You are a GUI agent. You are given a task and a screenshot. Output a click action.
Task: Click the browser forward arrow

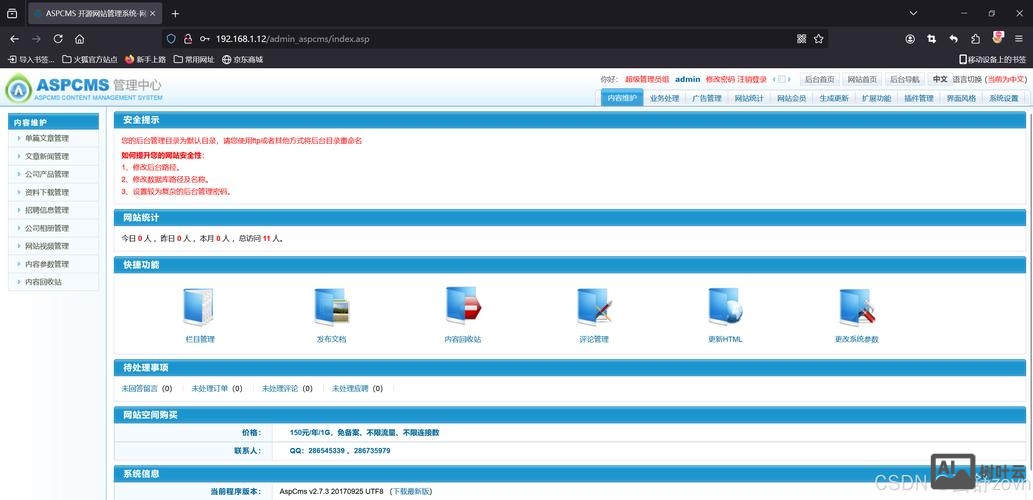tap(36, 39)
